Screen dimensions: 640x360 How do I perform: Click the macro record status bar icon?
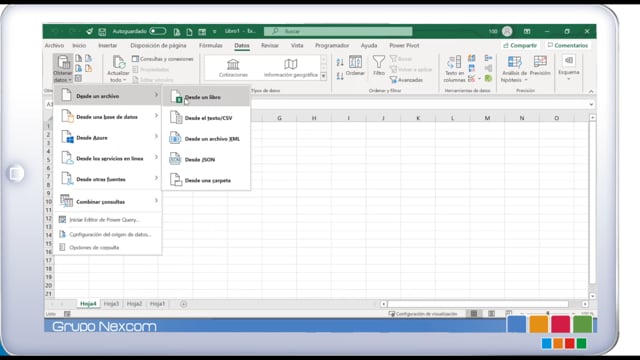pos(67,314)
